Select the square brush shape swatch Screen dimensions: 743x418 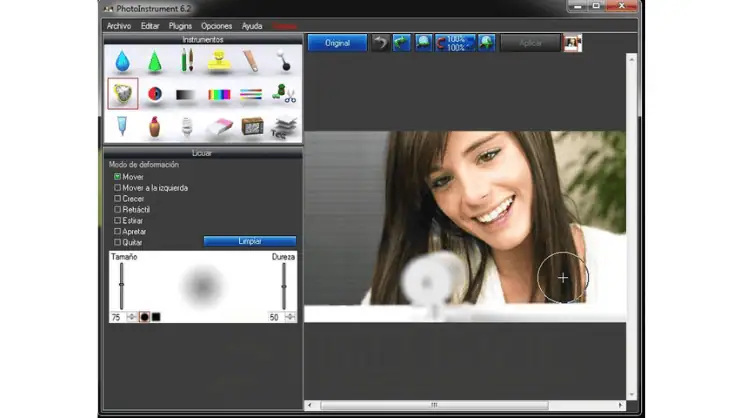156,317
